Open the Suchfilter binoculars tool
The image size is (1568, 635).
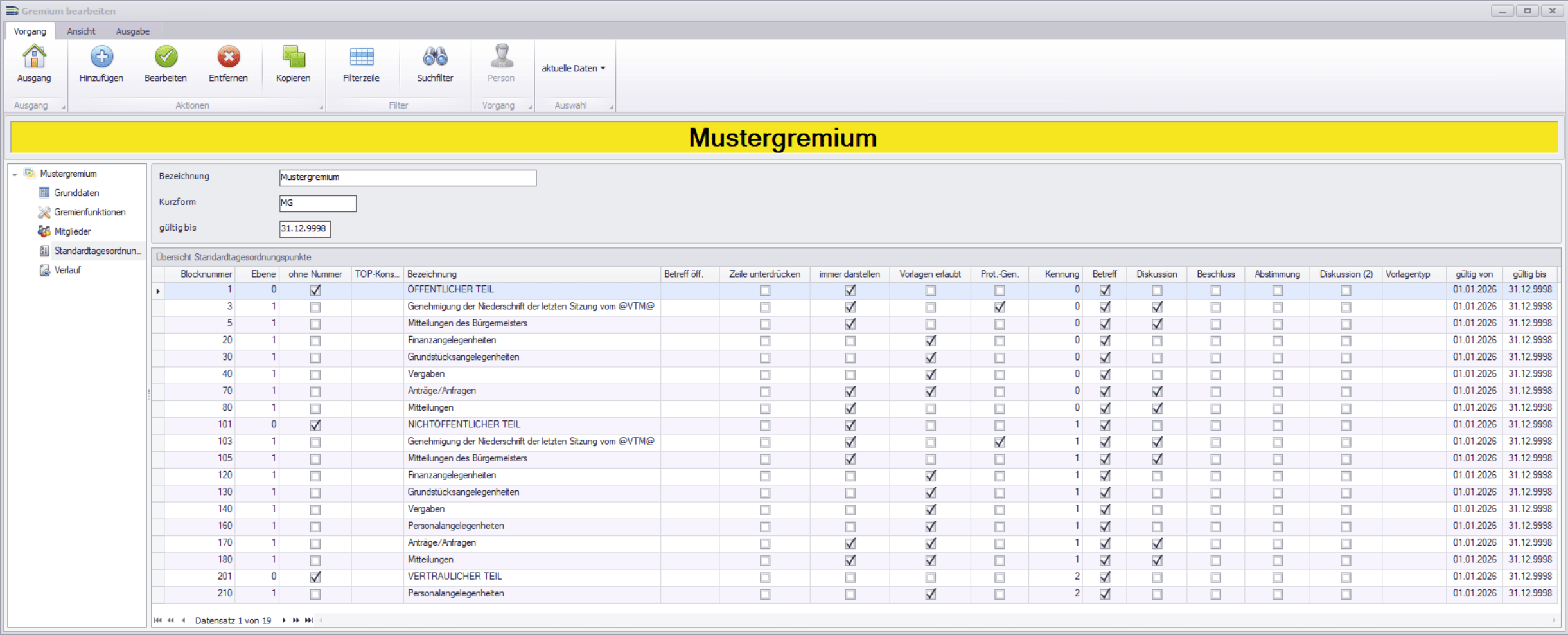tap(435, 58)
